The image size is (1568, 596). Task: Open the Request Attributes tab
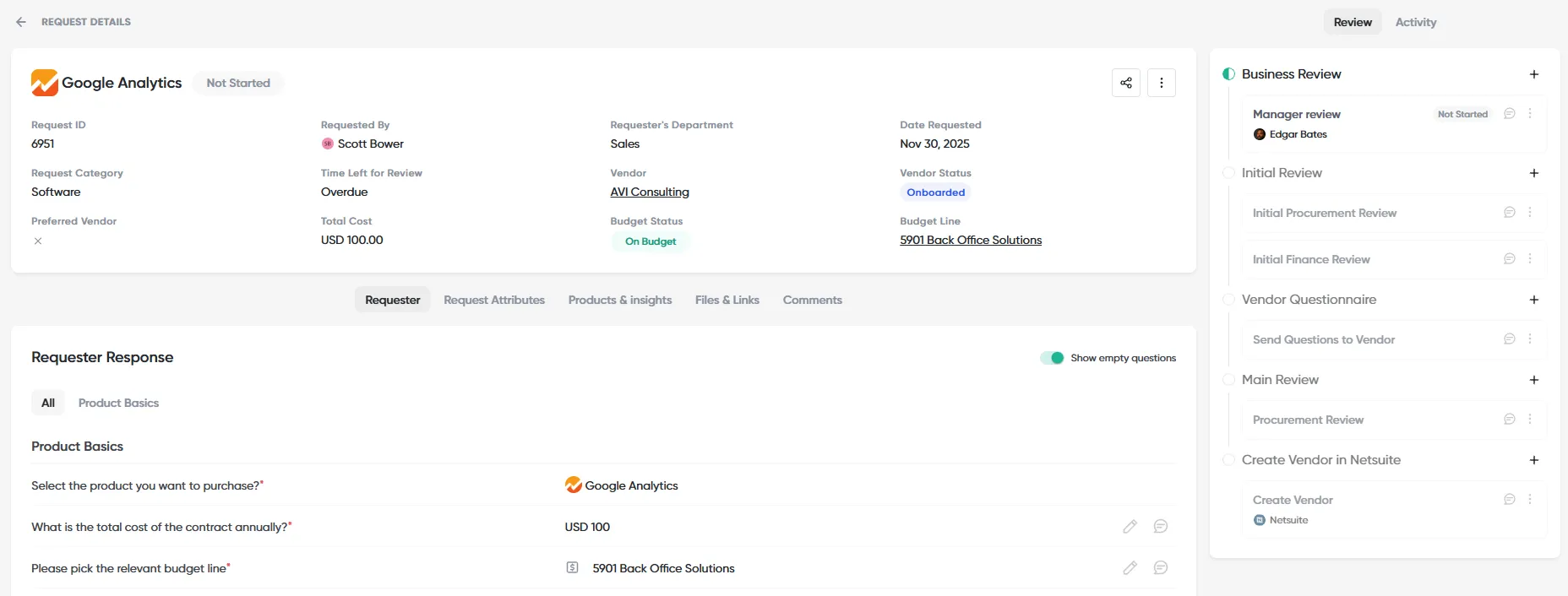[x=494, y=300]
